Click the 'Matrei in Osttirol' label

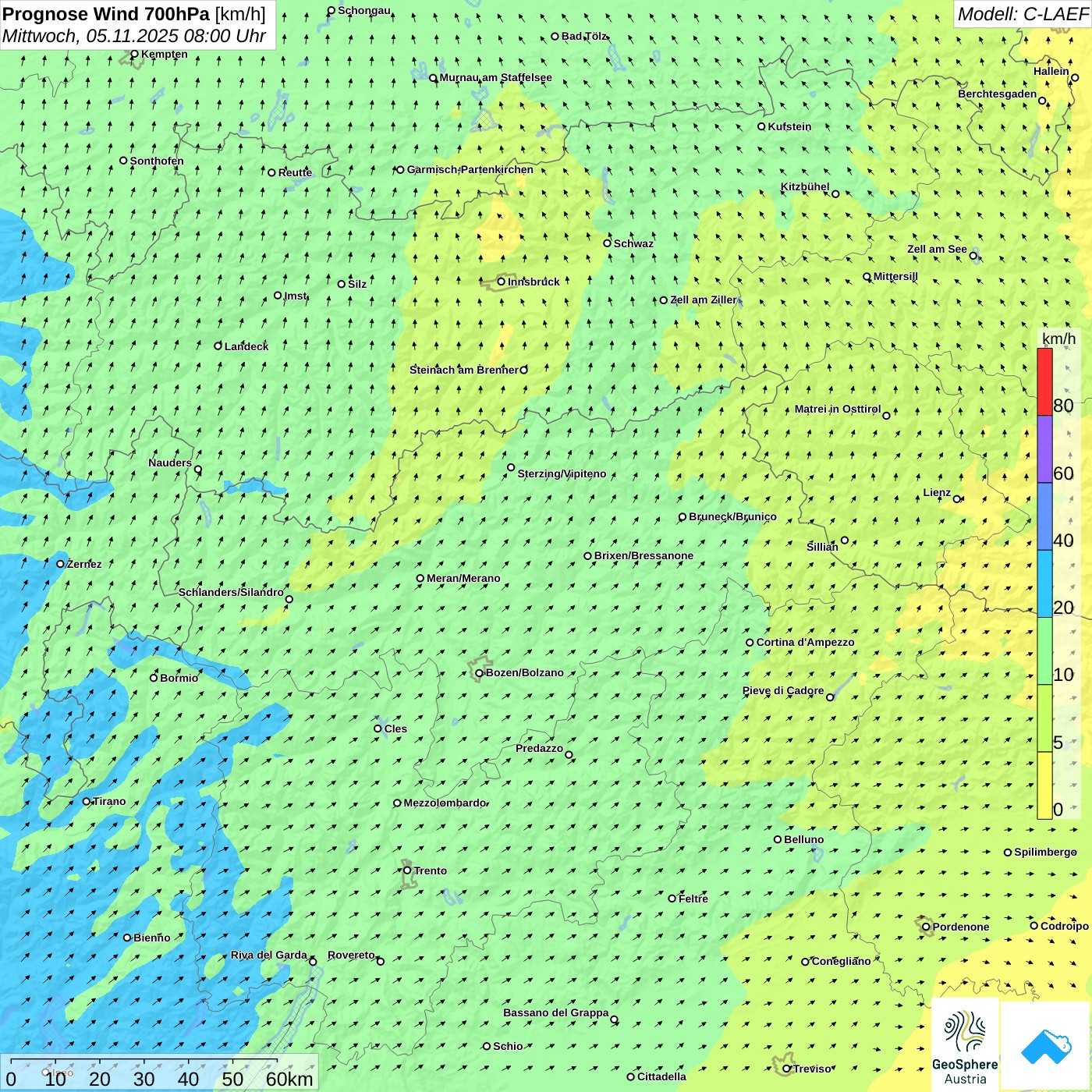click(x=838, y=409)
